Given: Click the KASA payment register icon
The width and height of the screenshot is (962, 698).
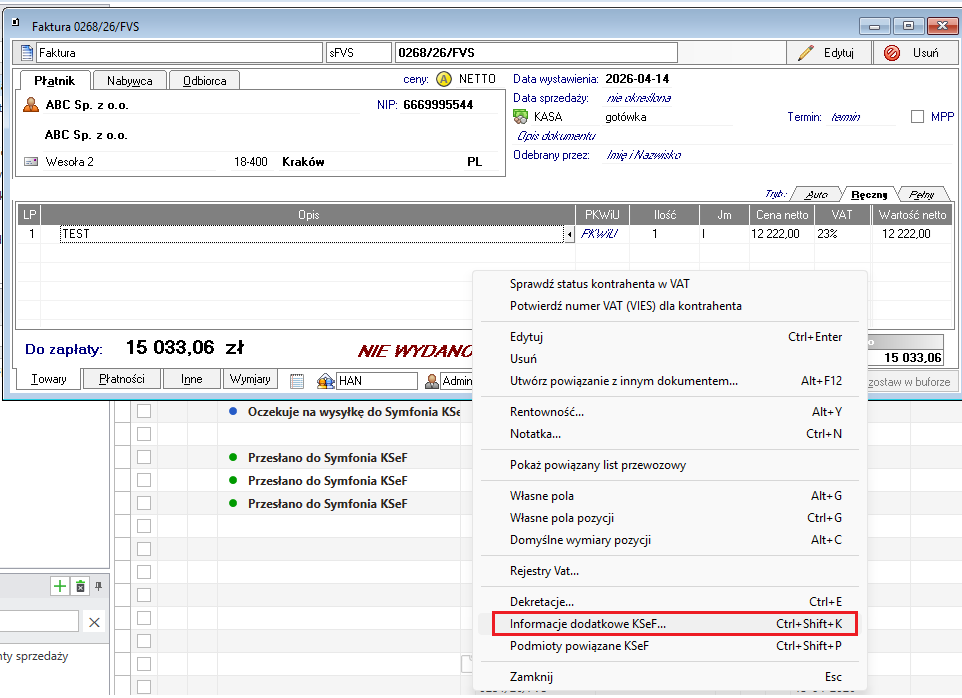Looking at the screenshot, I should click(x=521, y=117).
